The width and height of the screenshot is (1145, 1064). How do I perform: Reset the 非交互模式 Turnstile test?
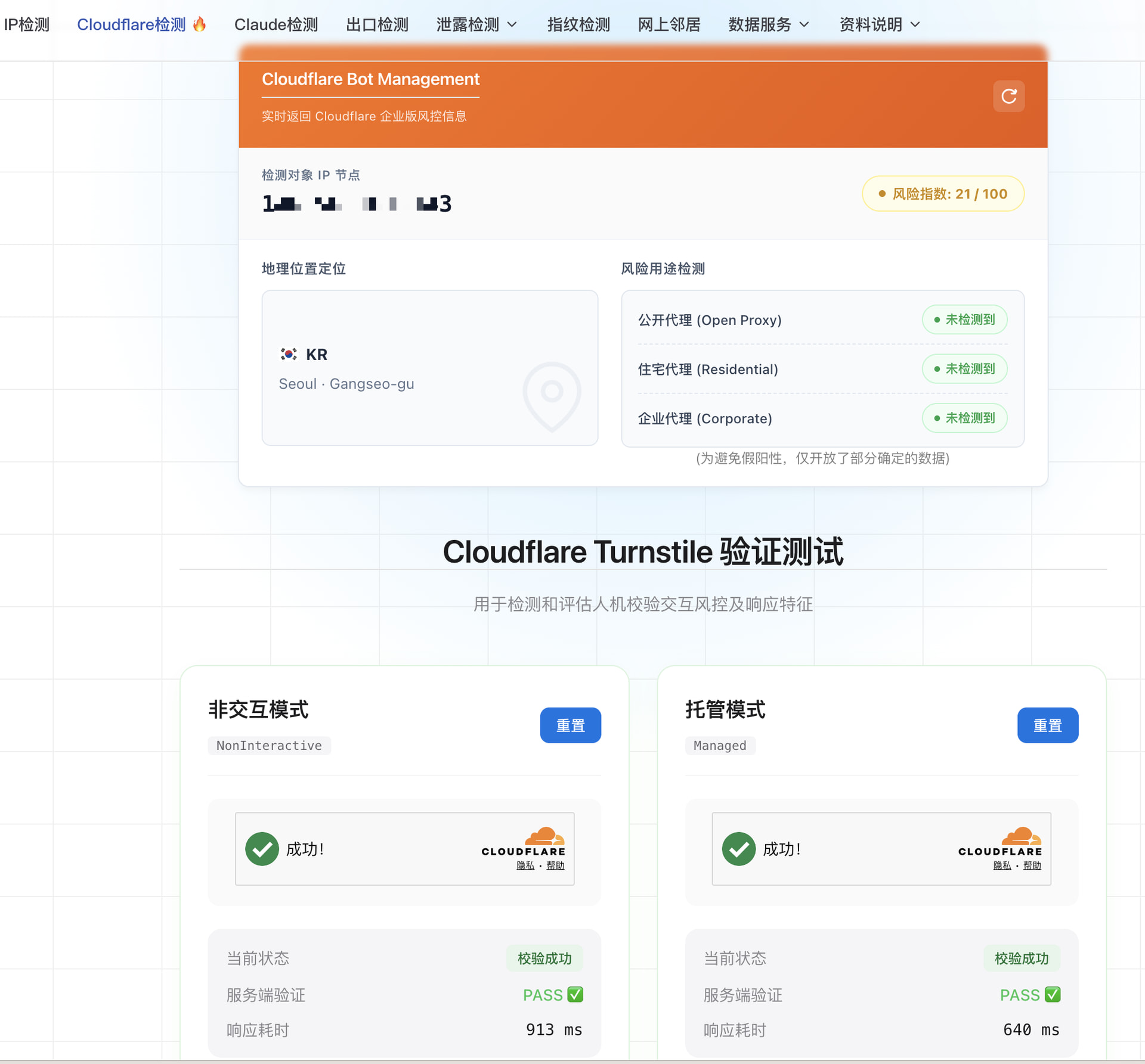coord(570,725)
